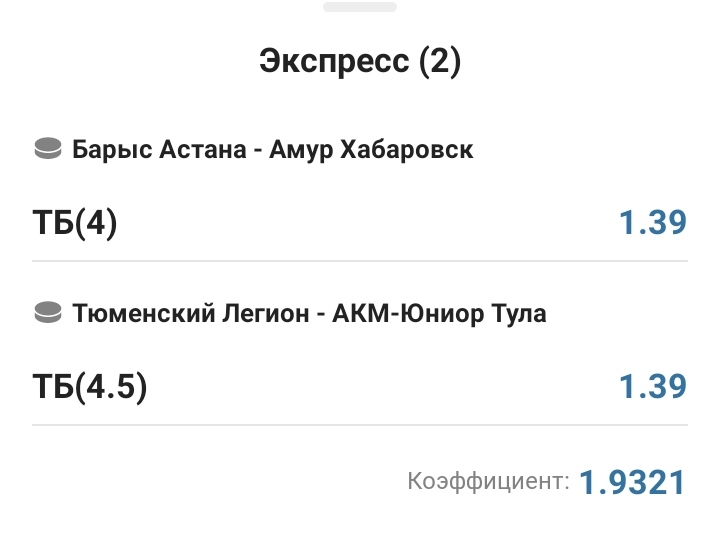The width and height of the screenshot is (720, 546).
Task: Tap the hockey puck icon beside Барыс Астана
Action: 48,150
